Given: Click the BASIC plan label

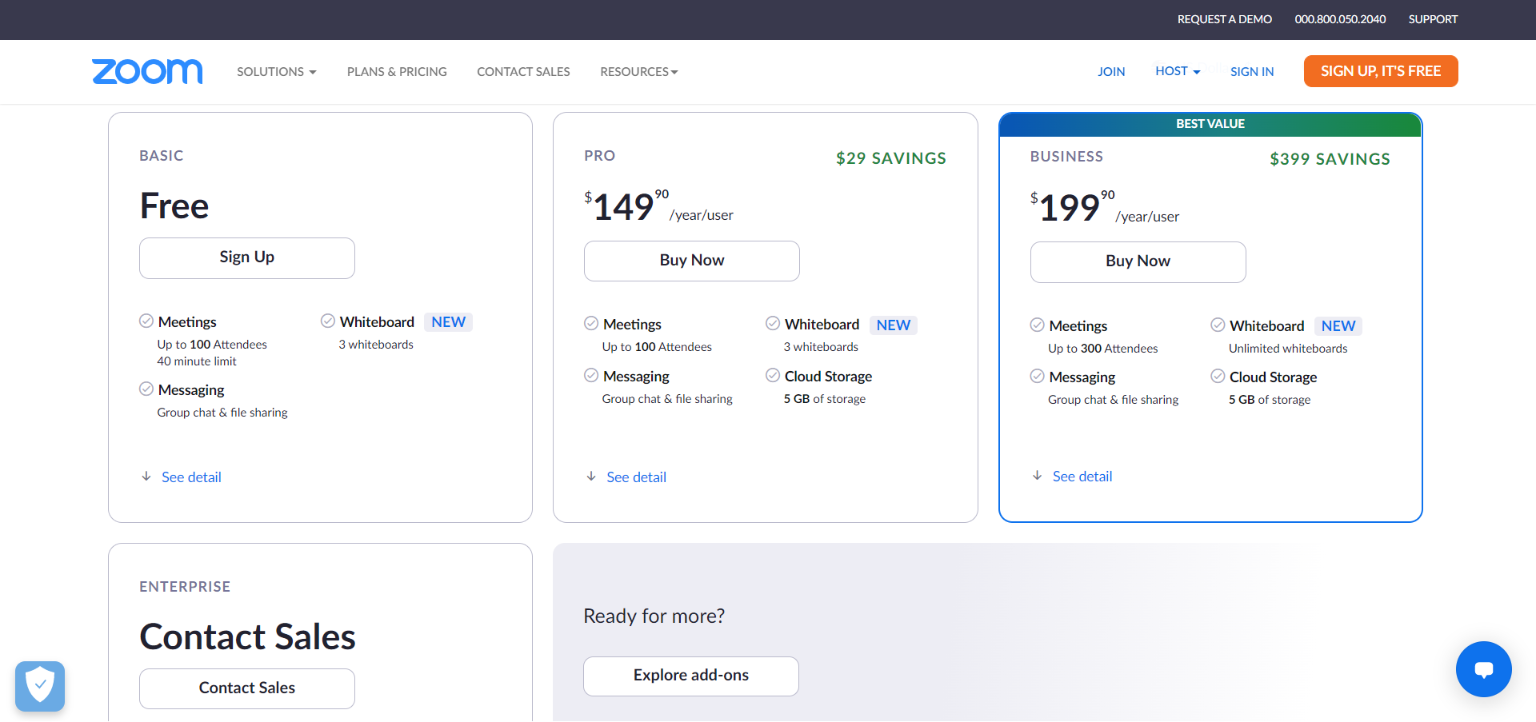Looking at the screenshot, I should pos(162,156).
